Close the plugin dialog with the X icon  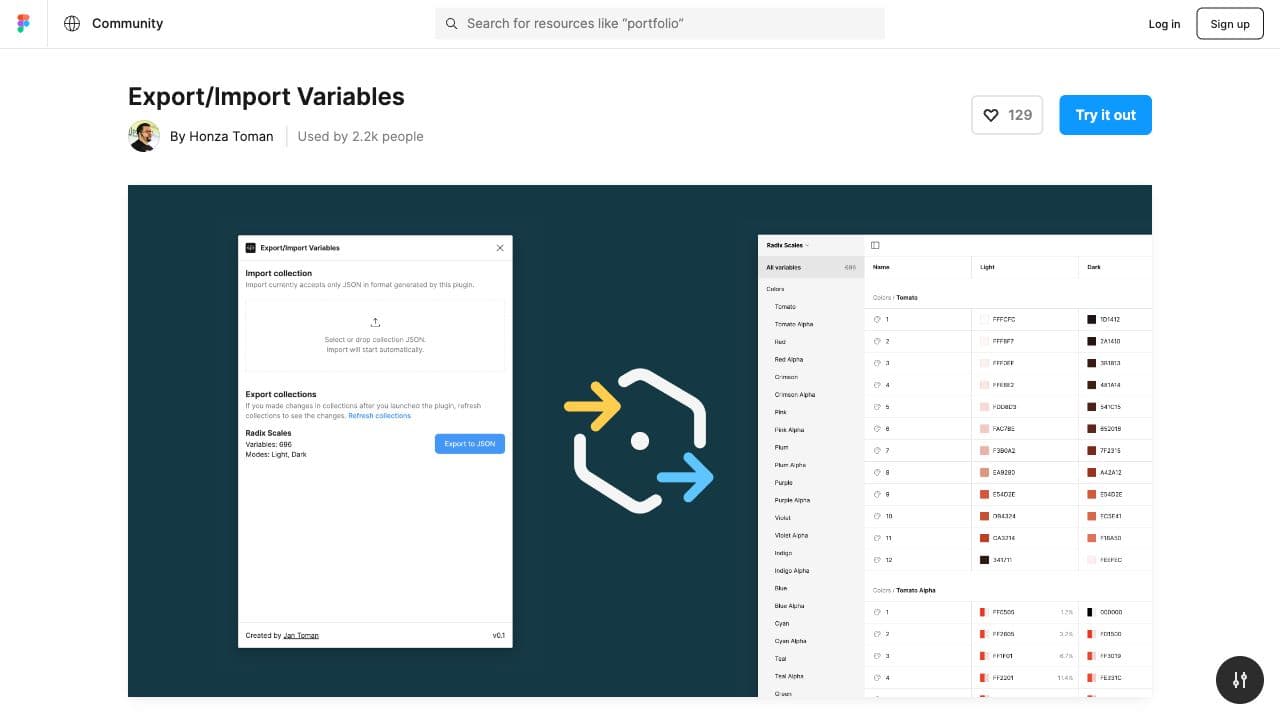point(500,247)
